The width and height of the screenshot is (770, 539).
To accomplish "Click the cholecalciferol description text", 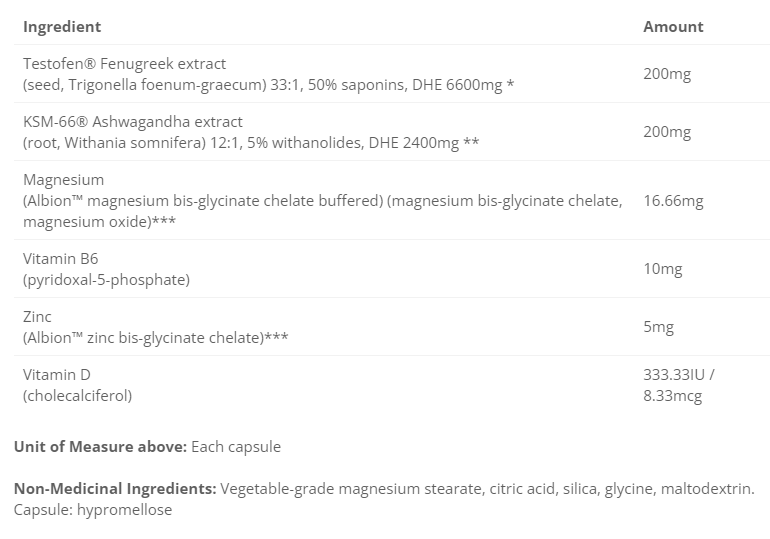I will (x=77, y=395).
